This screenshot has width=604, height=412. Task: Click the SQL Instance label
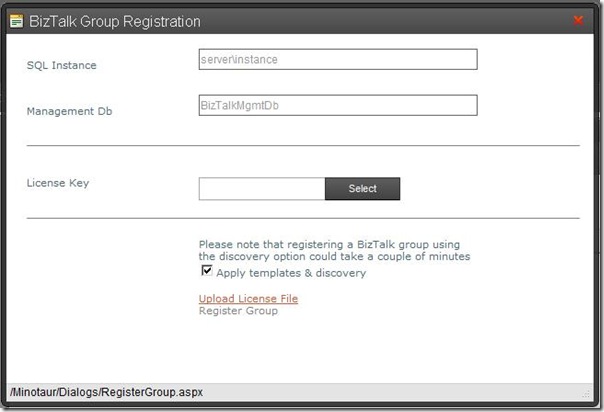[61, 66]
